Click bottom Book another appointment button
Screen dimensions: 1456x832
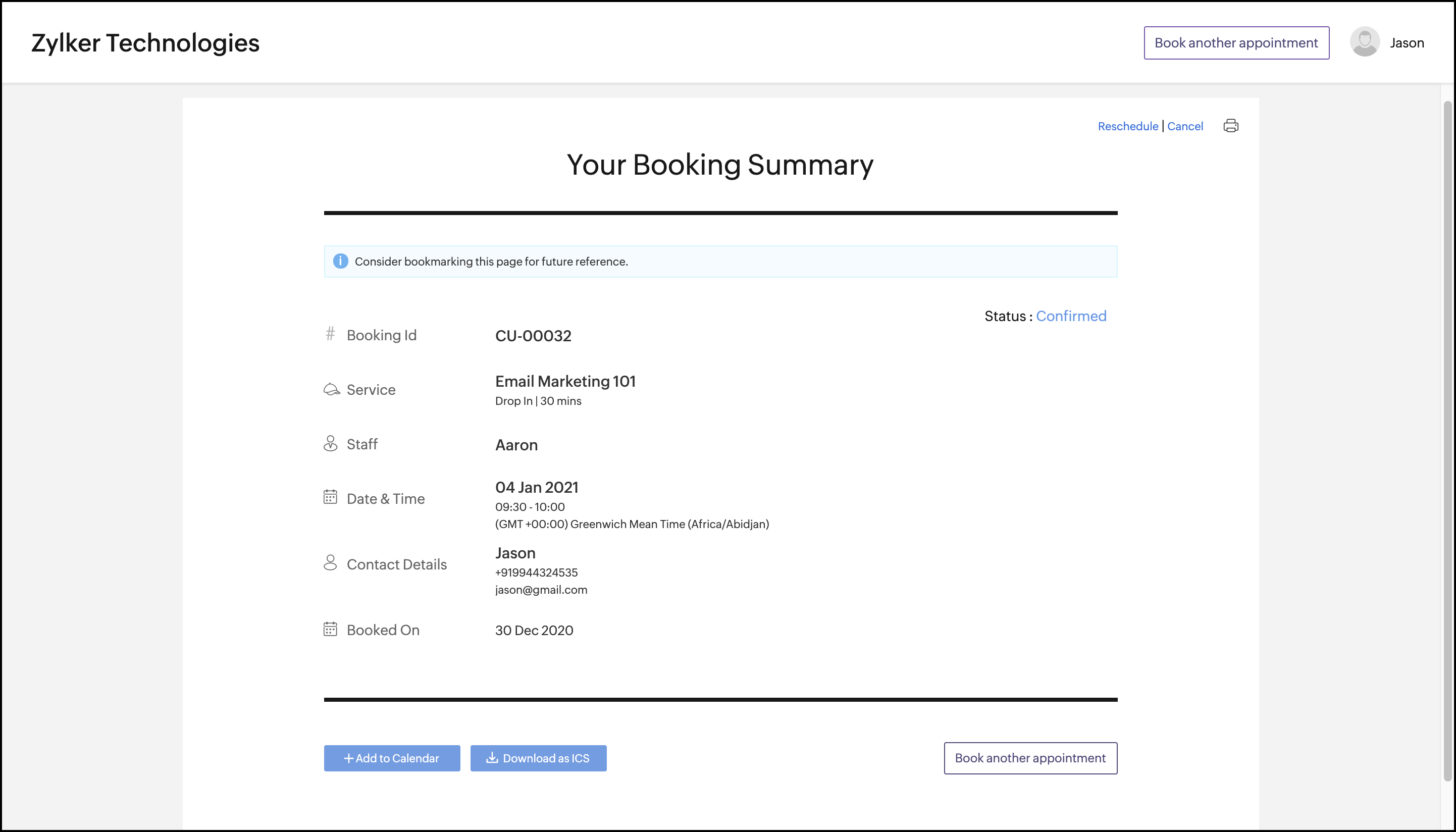coord(1030,758)
